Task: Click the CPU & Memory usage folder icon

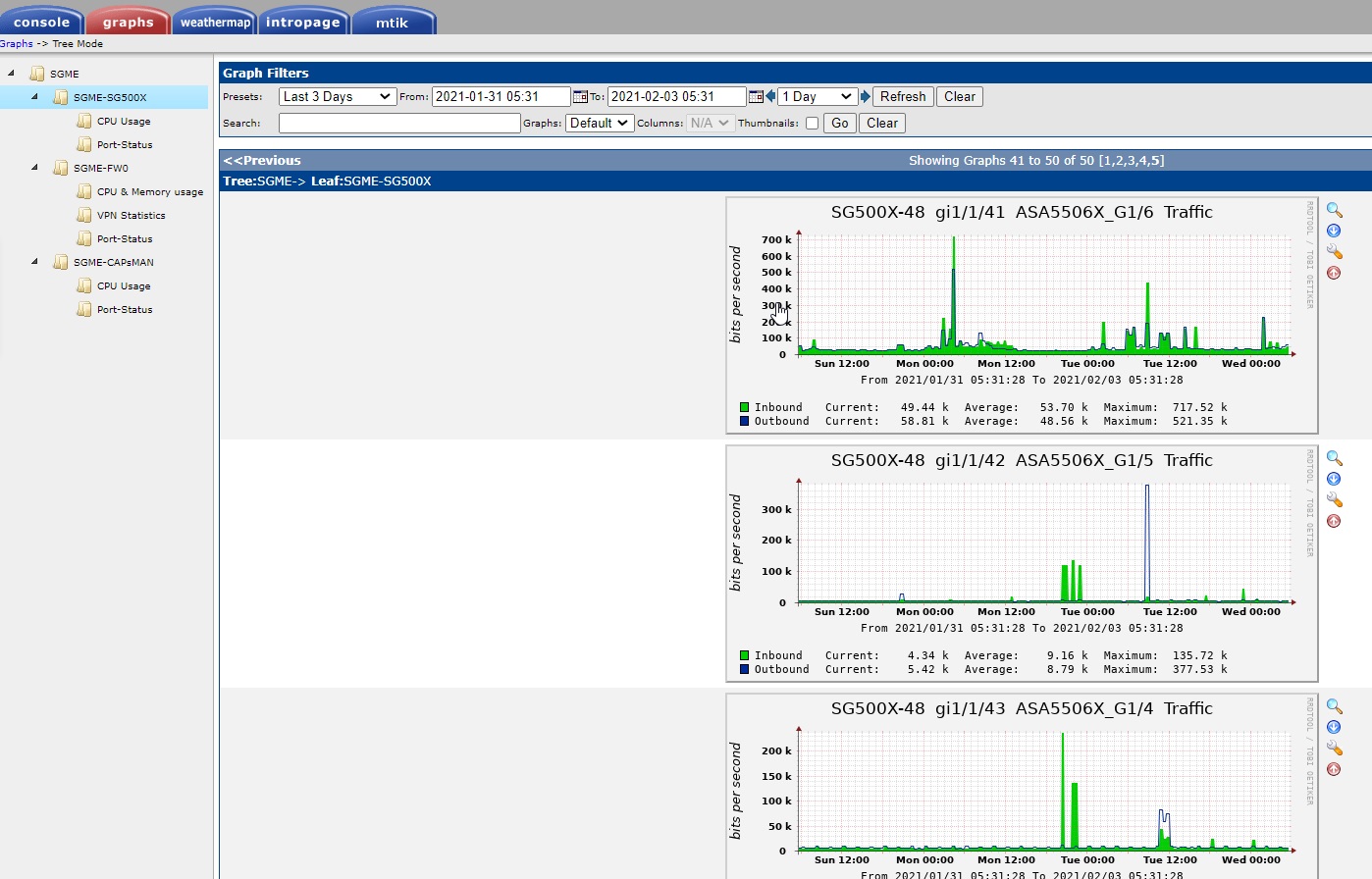Action: pos(84,191)
